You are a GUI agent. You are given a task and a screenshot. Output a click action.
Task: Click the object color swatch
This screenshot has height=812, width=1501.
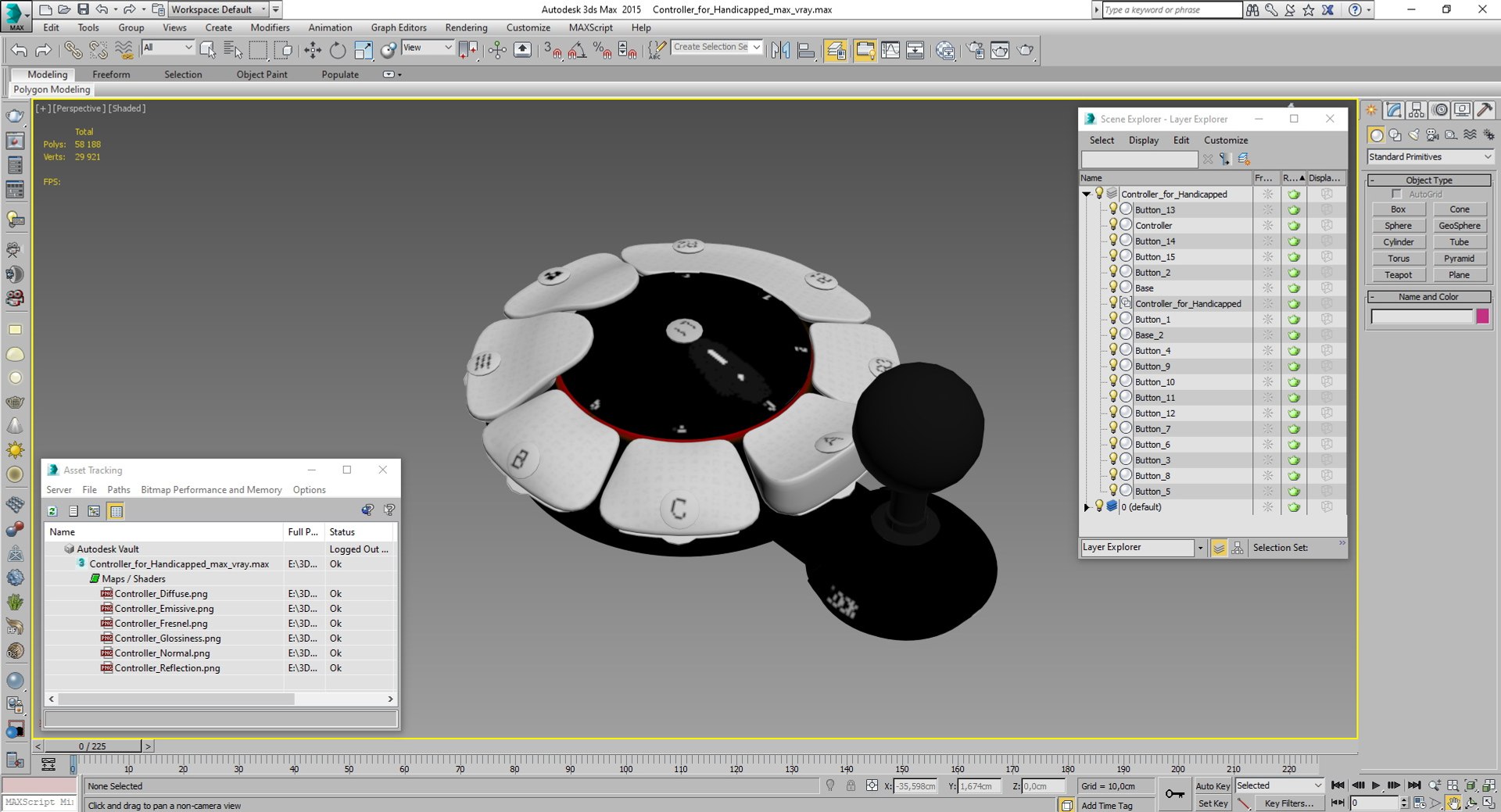point(1482,317)
